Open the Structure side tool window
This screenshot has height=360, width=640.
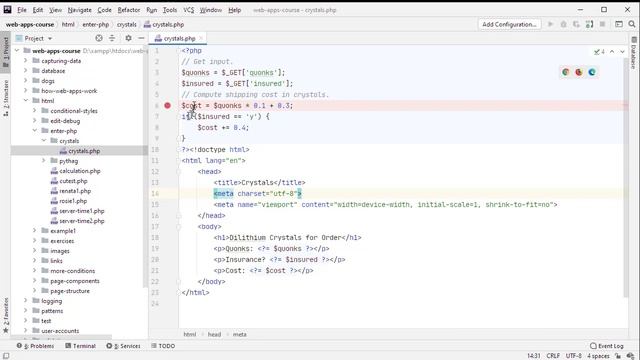tap(6, 98)
